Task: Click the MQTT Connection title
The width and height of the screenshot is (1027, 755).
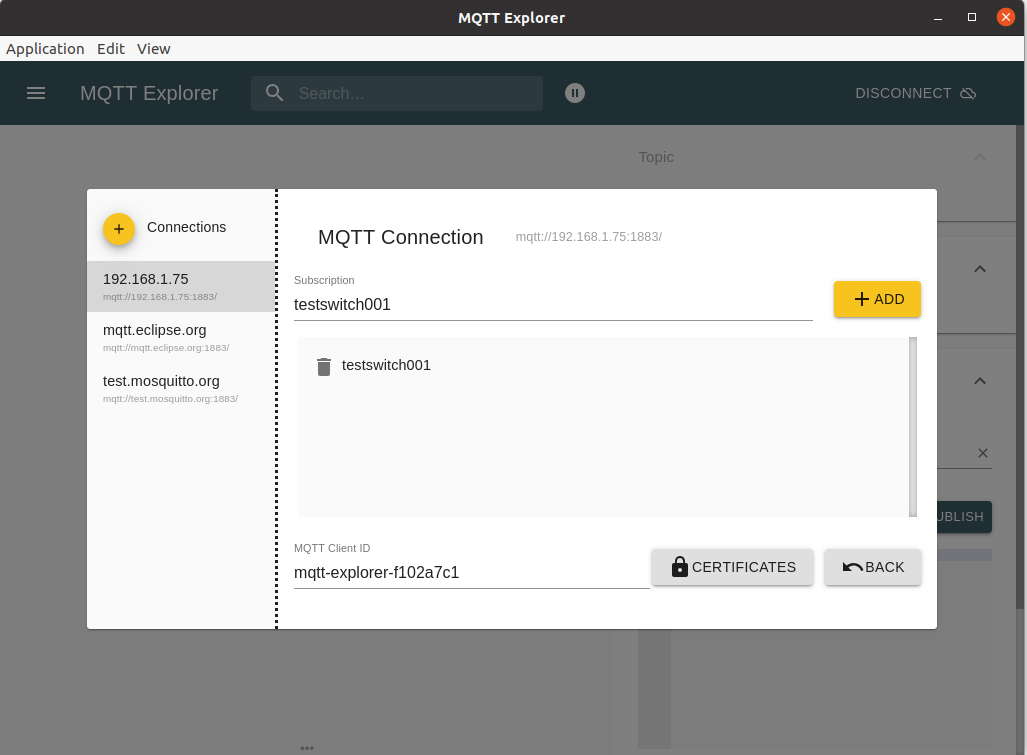Action: (x=400, y=237)
